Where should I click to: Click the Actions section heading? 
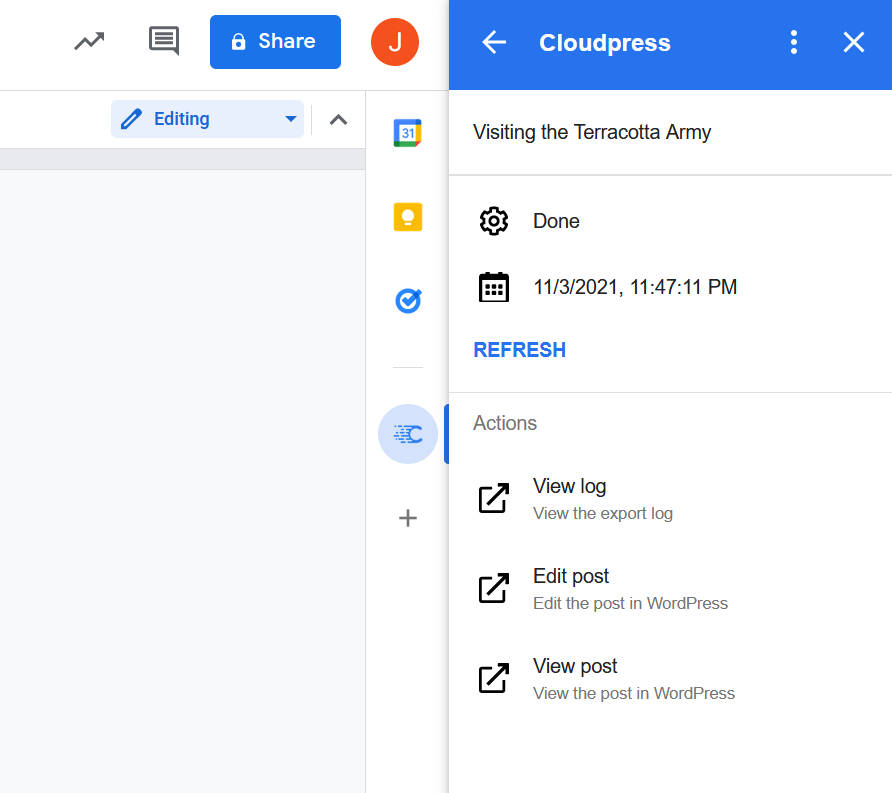click(x=505, y=423)
